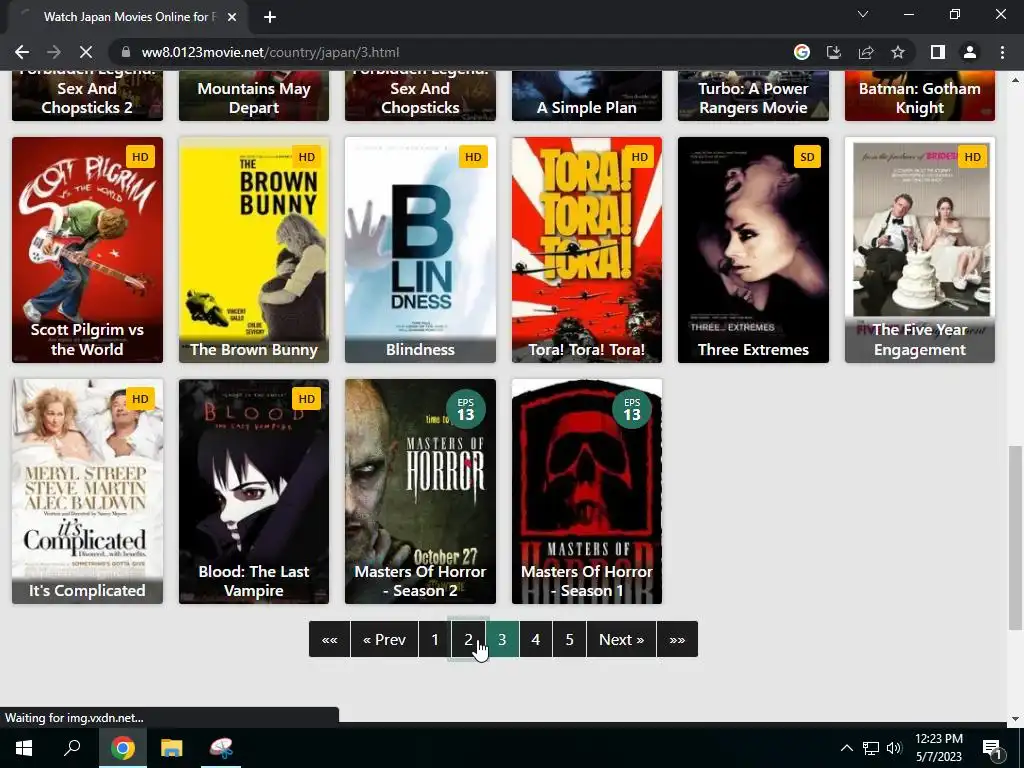Open the Chrome profile avatar

[x=970, y=52]
